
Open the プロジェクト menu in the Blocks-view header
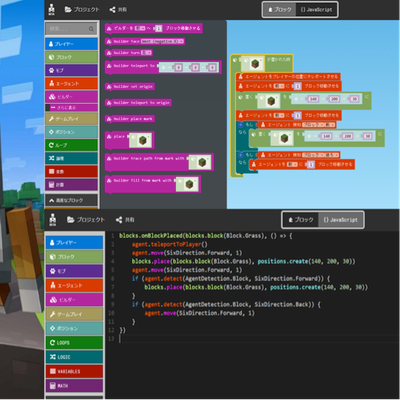(x=82, y=10)
